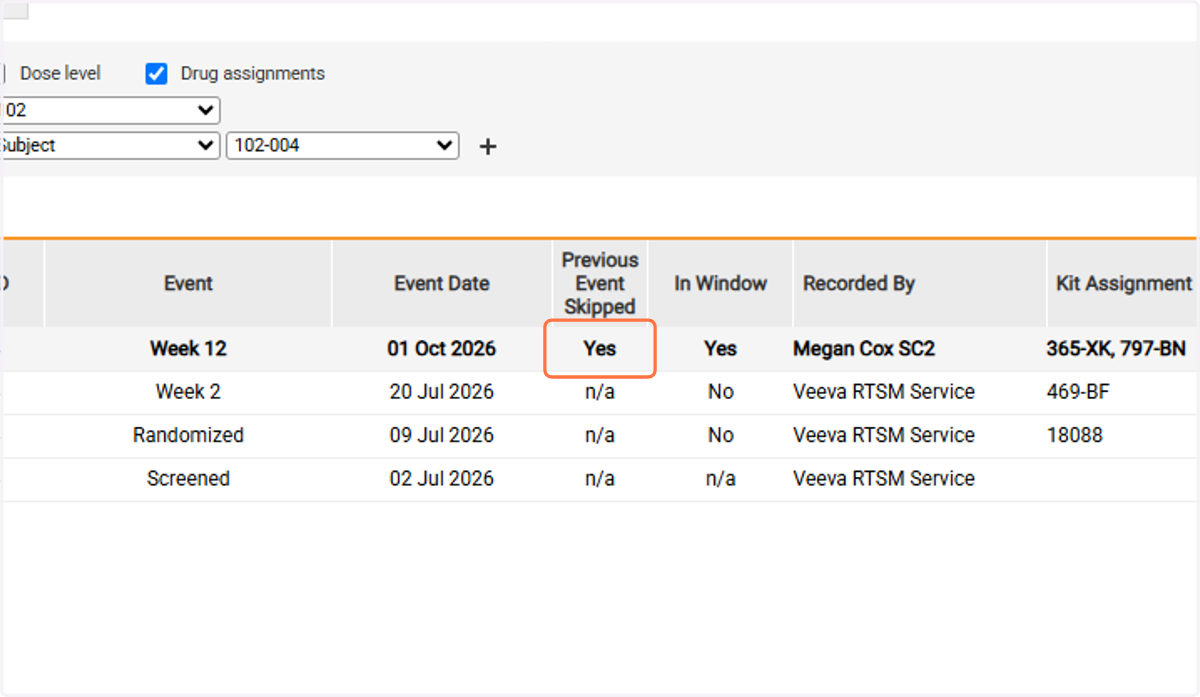Click Megan Cox SC2 in Recorded By
The image size is (1200, 697).
pyautogui.click(x=864, y=349)
